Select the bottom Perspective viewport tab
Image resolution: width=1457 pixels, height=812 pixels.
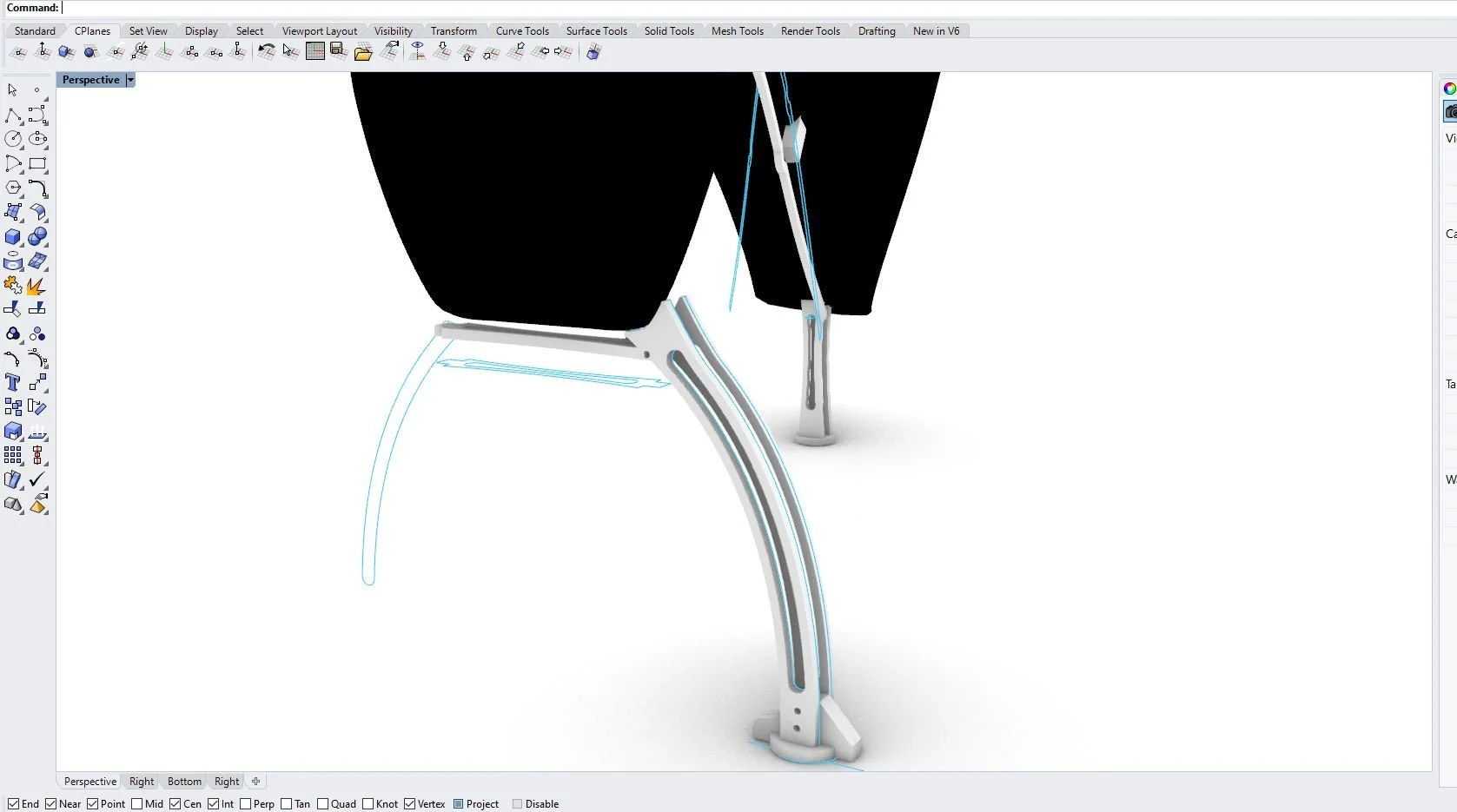(90, 782)
